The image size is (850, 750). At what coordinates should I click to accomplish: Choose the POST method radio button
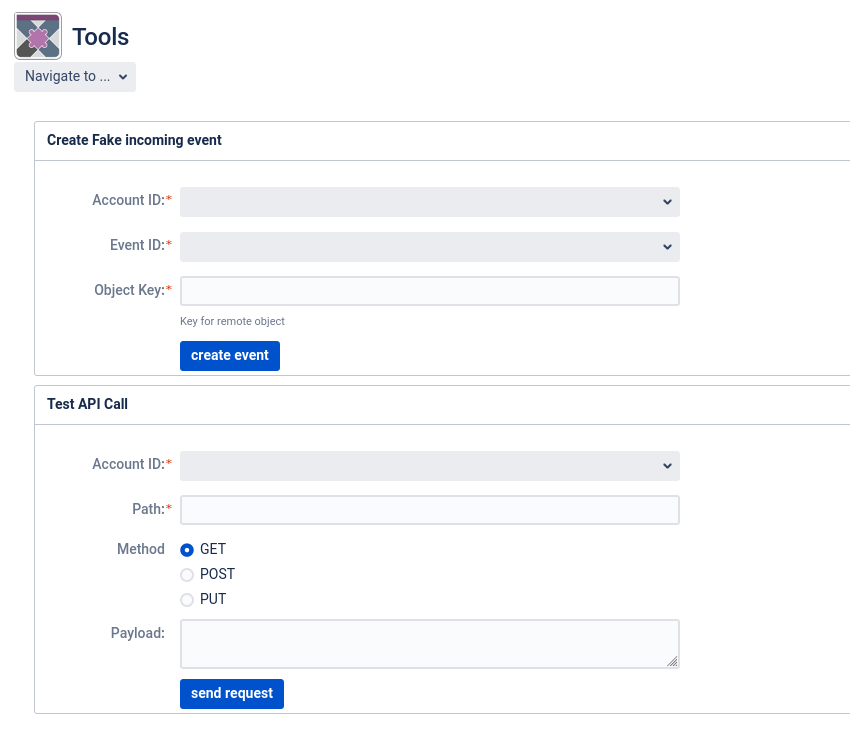click(187, 575)
